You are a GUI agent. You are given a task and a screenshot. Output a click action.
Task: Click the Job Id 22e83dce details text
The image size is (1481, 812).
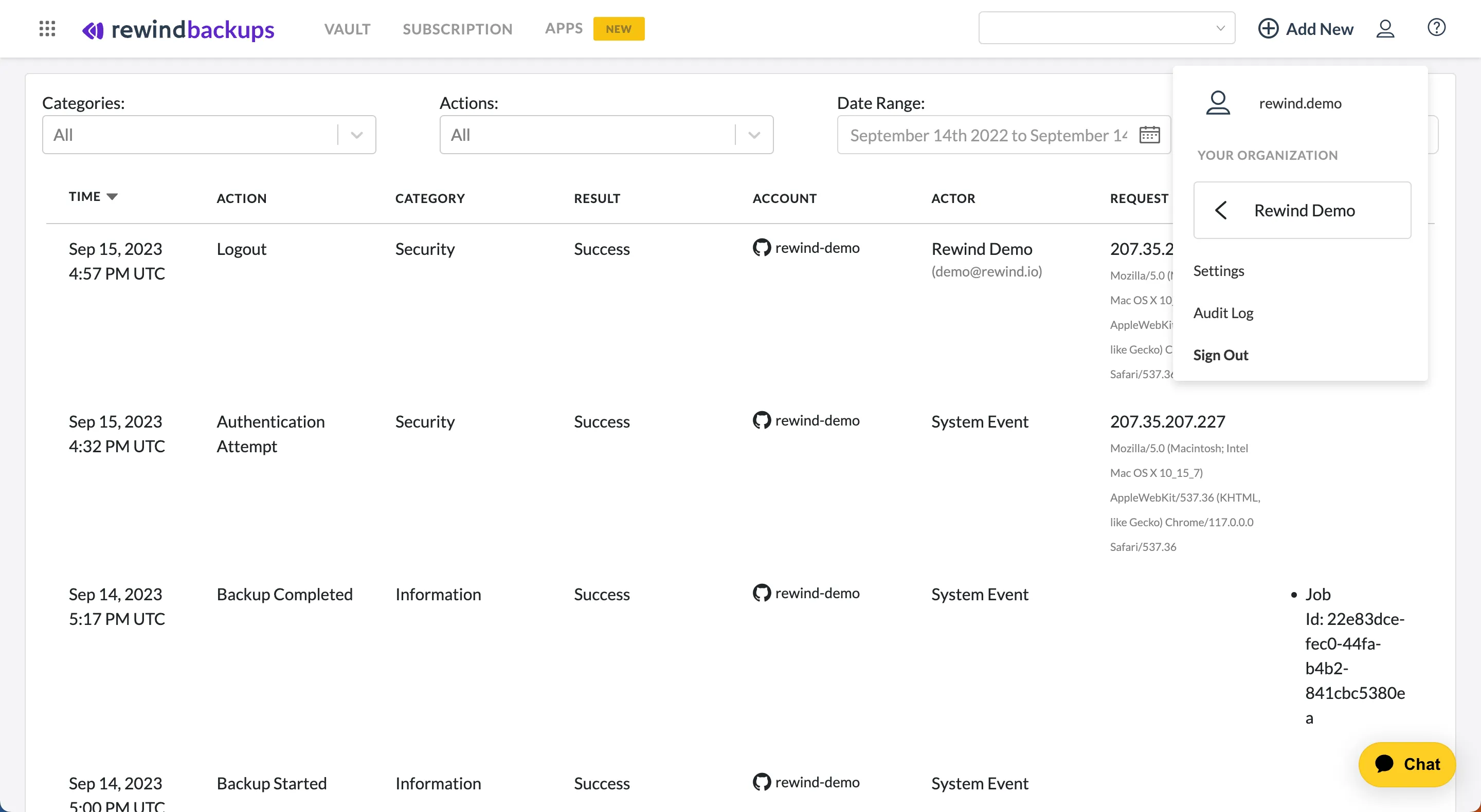pos(1354,656)
